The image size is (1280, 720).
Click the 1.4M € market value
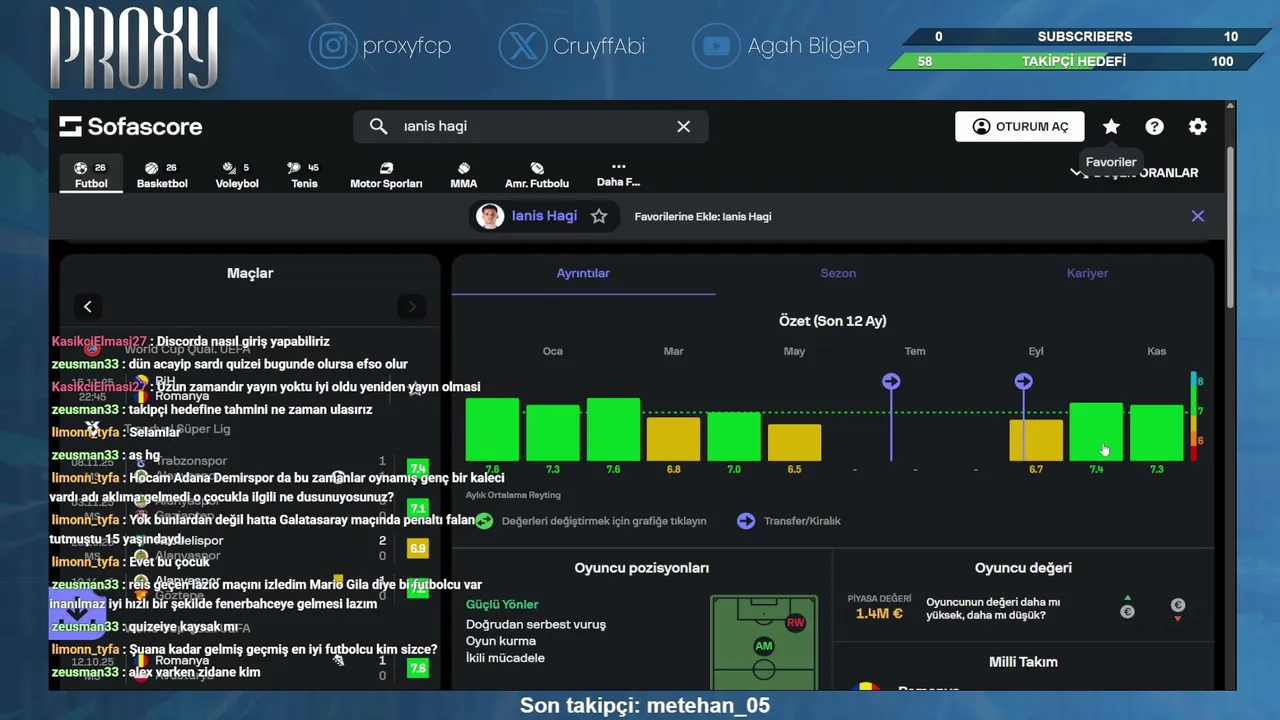coord(879,613)
